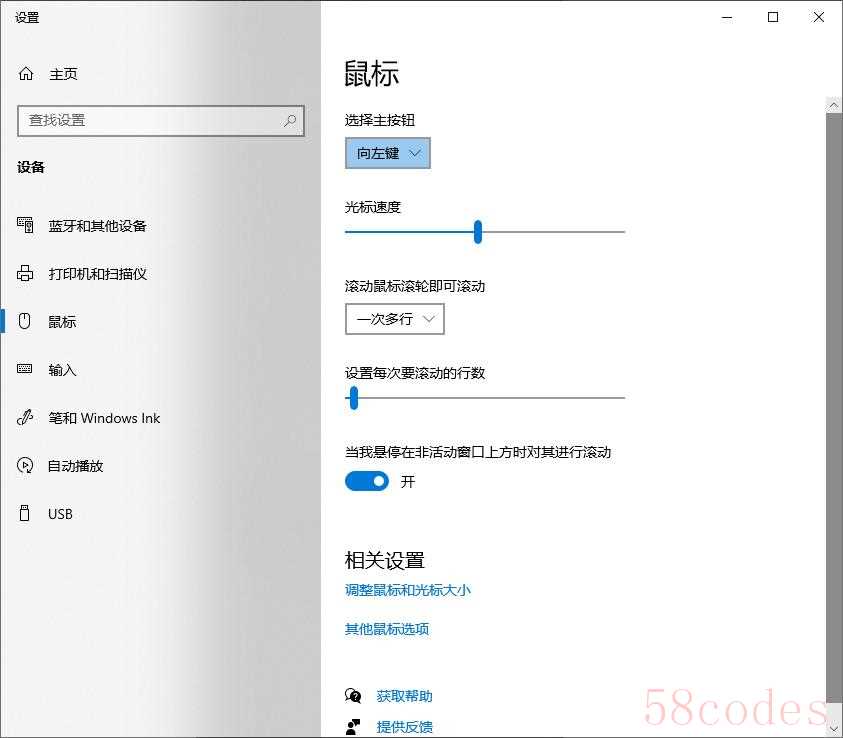Open the 其他鼠标选项 link
This screenshot has height=738, width=843.
coord(387,628)
